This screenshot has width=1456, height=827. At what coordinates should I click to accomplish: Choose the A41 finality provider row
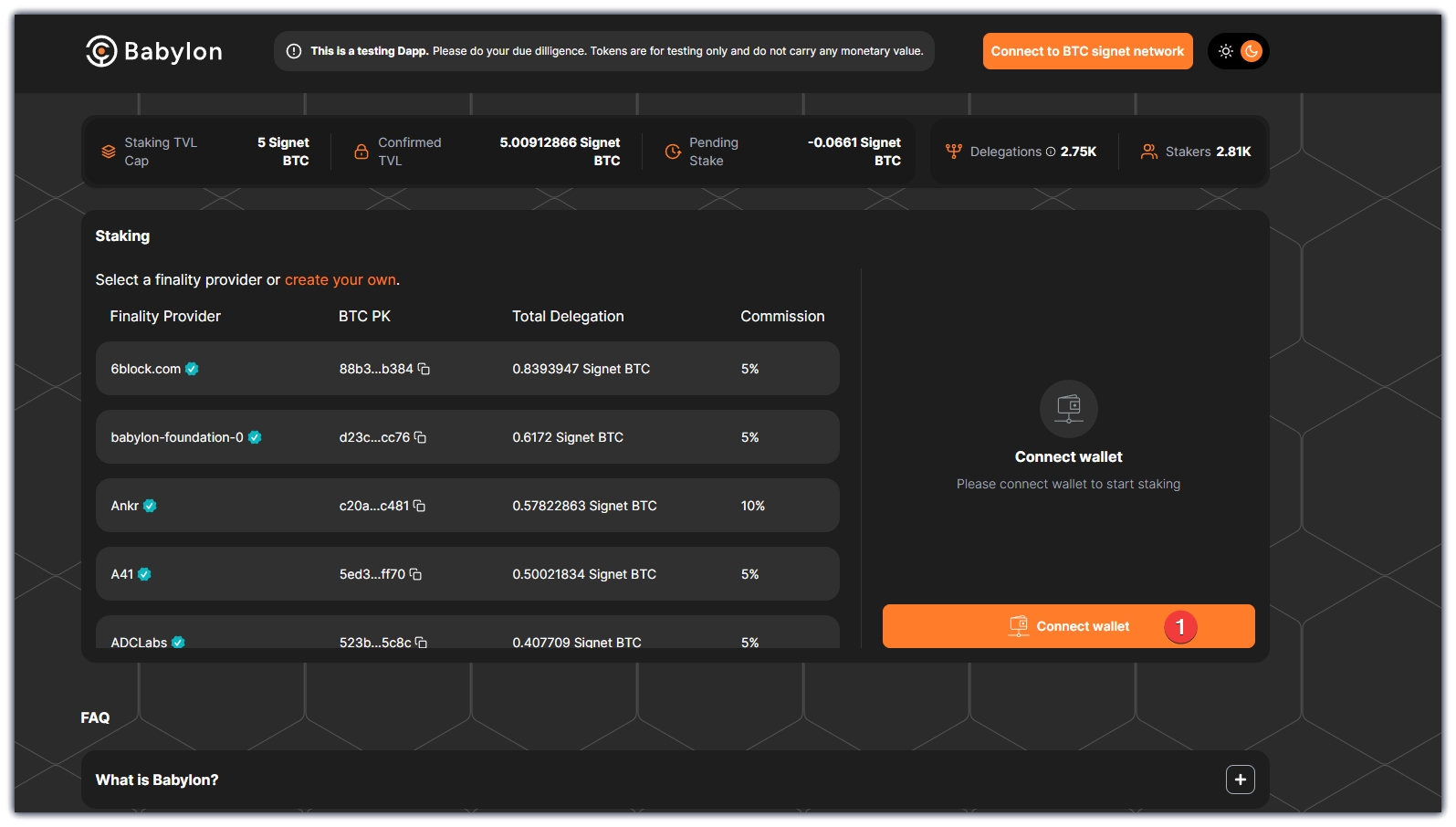click(466, 574)
